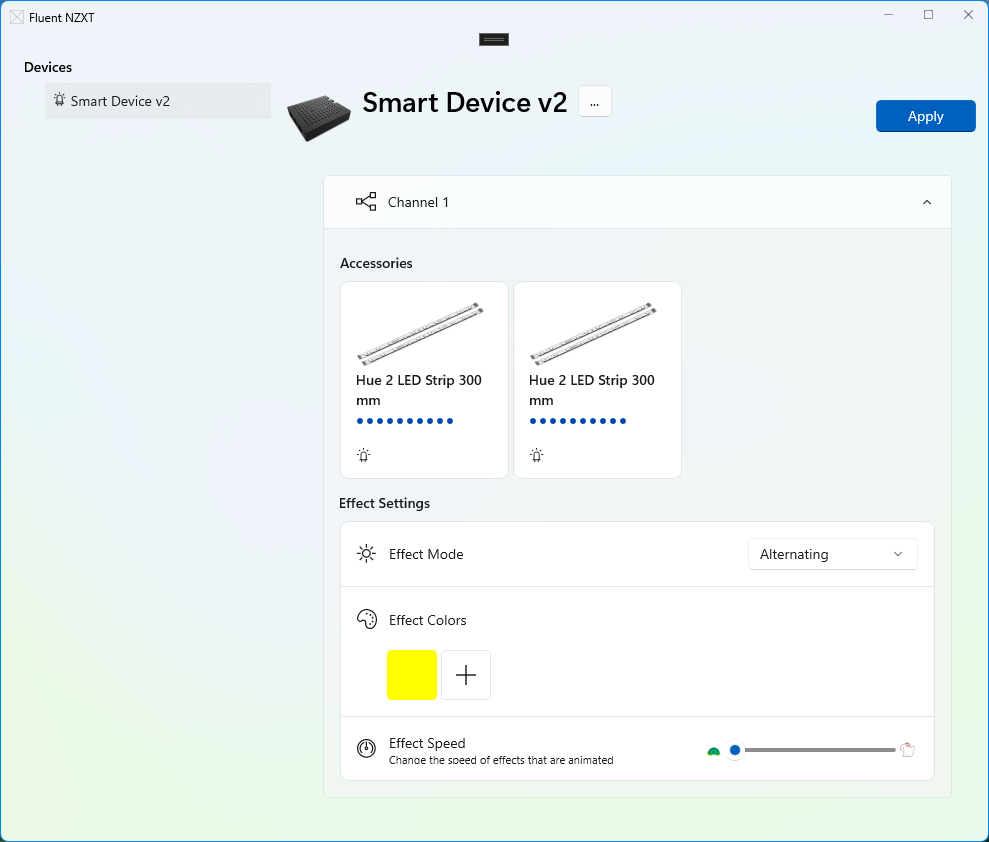Screen dimensions: 989x842
Task: Click the blue LED dots on first strip card
Action: 405,421
